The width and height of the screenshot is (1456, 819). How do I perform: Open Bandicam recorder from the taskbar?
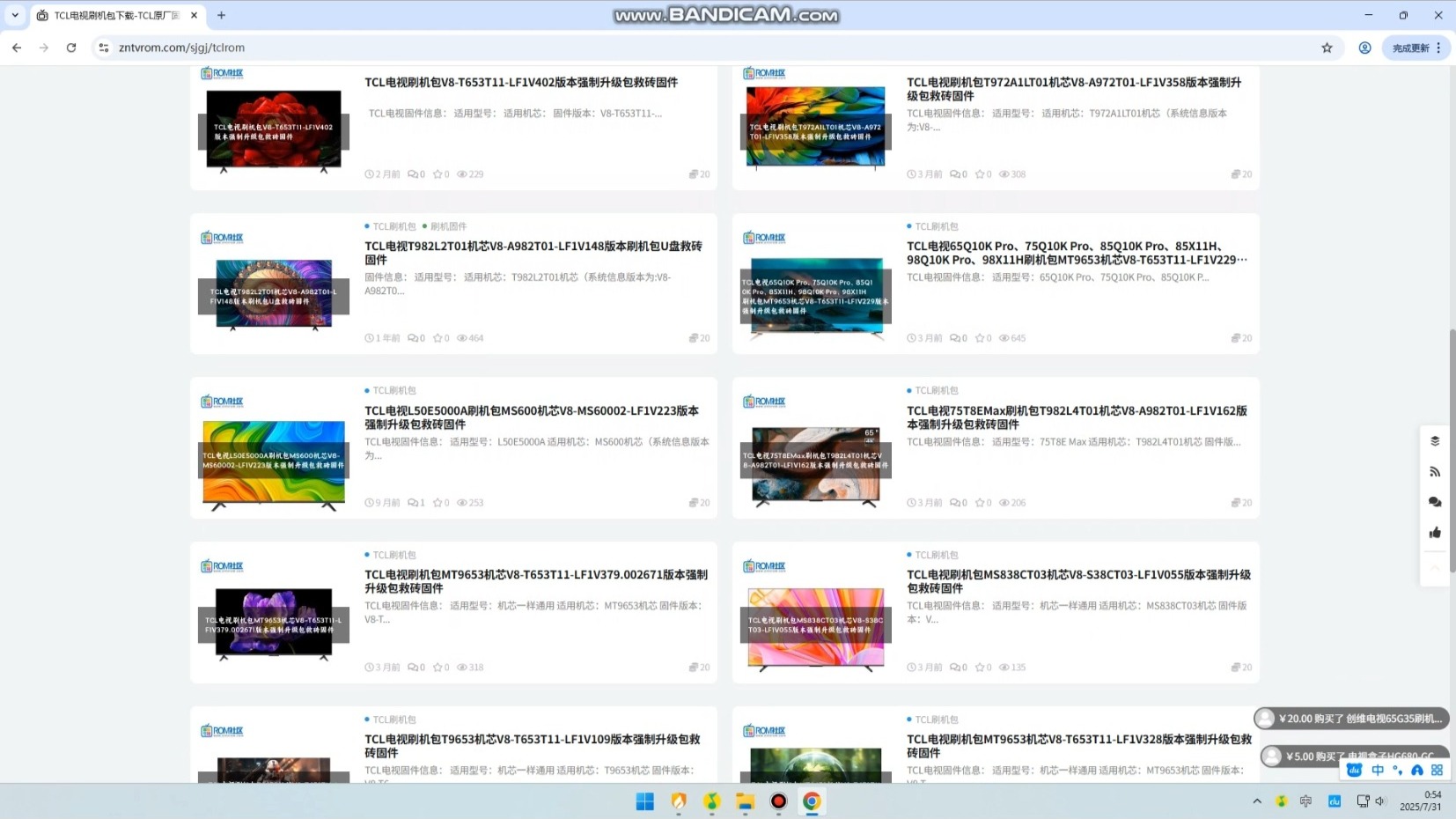779,801
